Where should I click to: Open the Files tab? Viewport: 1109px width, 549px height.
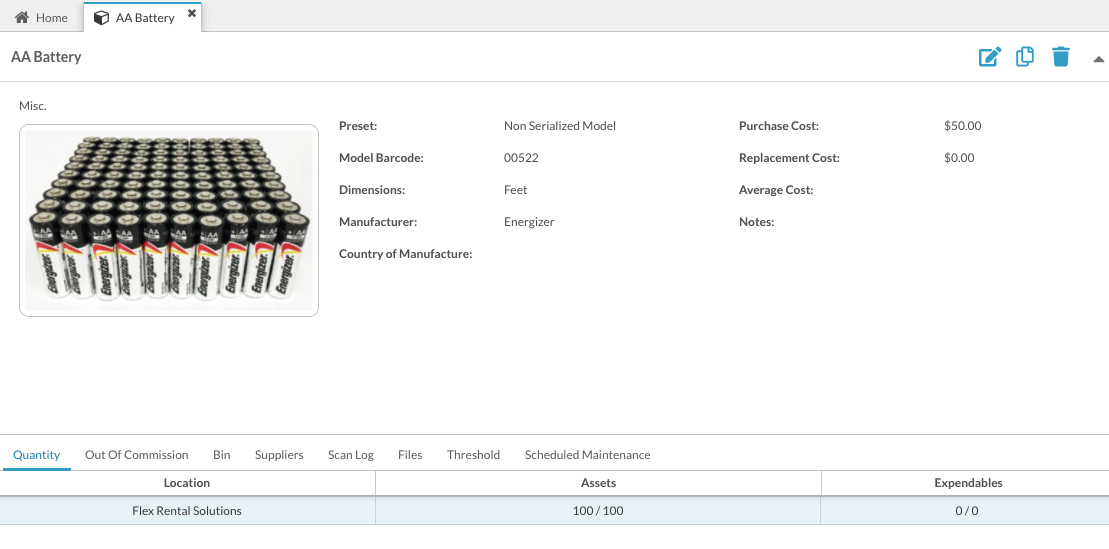[x=410, y=455]
